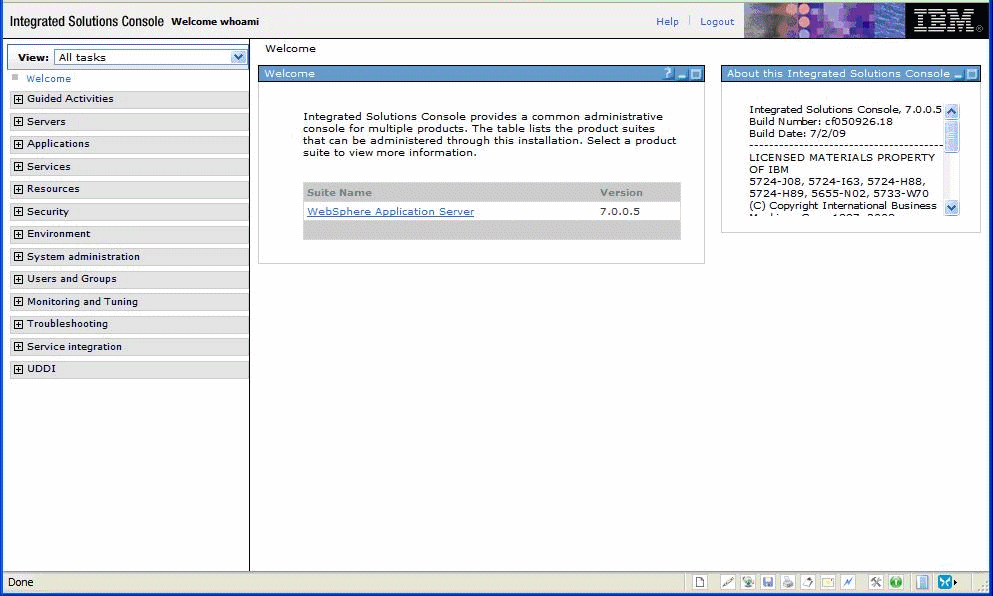Expand the System administration node

18,257
